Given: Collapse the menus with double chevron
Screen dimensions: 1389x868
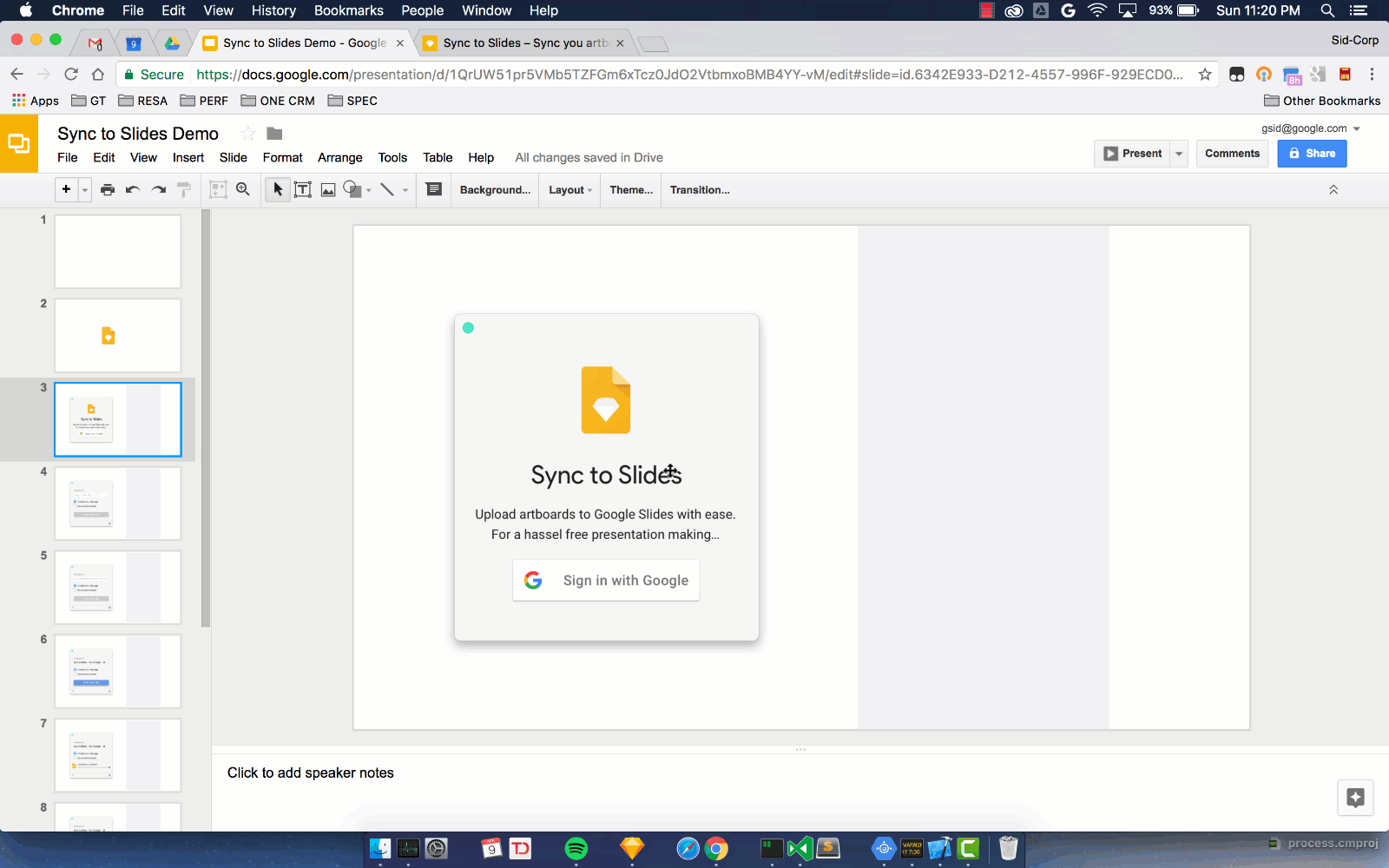Looking at the screenshot, I should pyautogui.click(x=1333, y=189).
